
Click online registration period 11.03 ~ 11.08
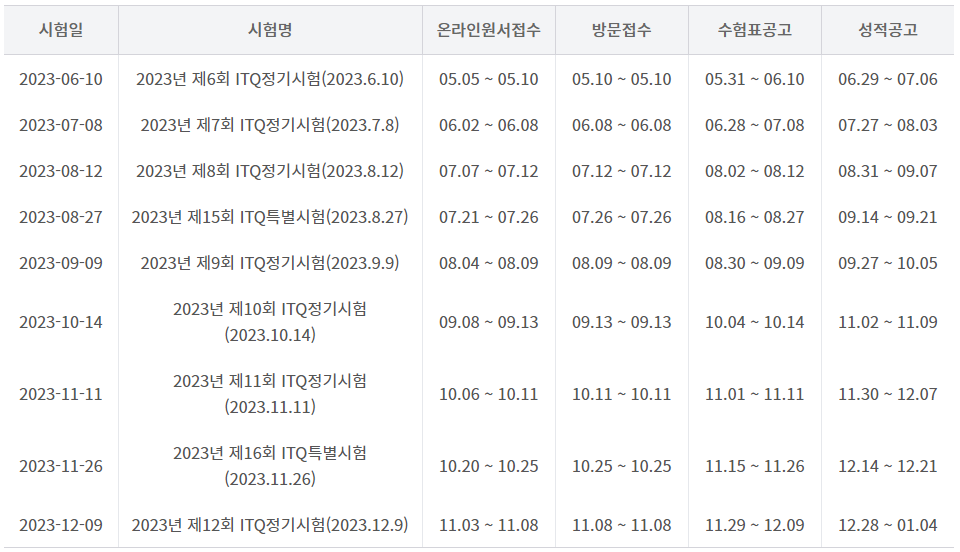click(489, 525)
